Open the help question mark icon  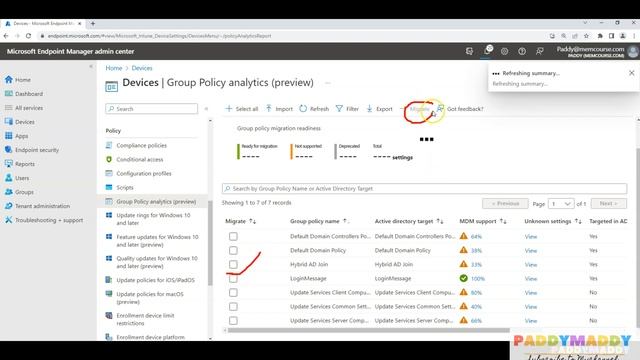(x=522, y=51)
